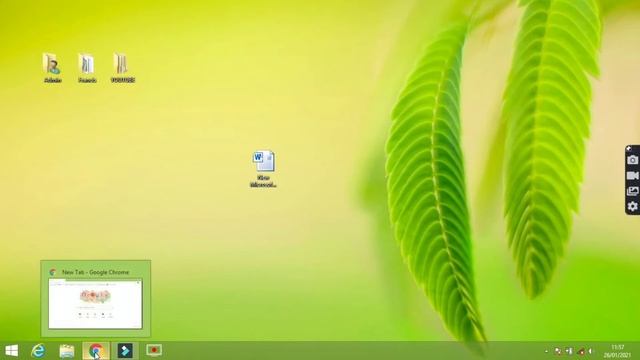Open the Filmora app in the taskbar
This screenshot has height=360, width=640.
tap(125, 351)
